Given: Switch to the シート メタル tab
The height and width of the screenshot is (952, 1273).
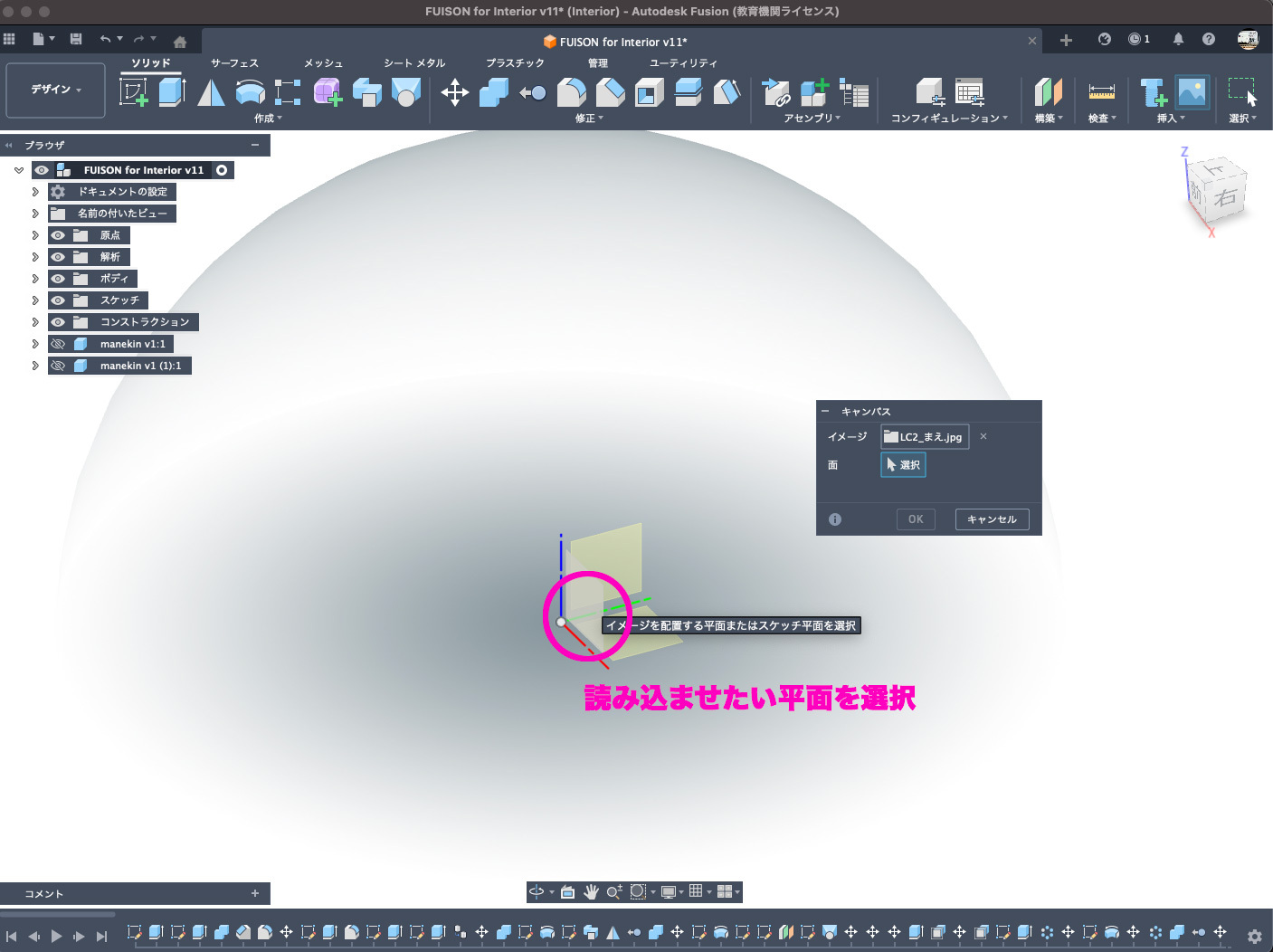Looking at the screenshot, I should pos(414,63).
